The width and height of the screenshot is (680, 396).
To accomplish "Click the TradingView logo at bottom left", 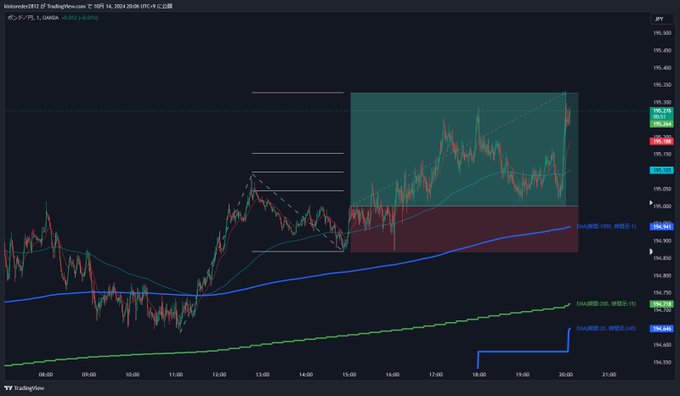I will pyautogui.click(x=24, y=388).
